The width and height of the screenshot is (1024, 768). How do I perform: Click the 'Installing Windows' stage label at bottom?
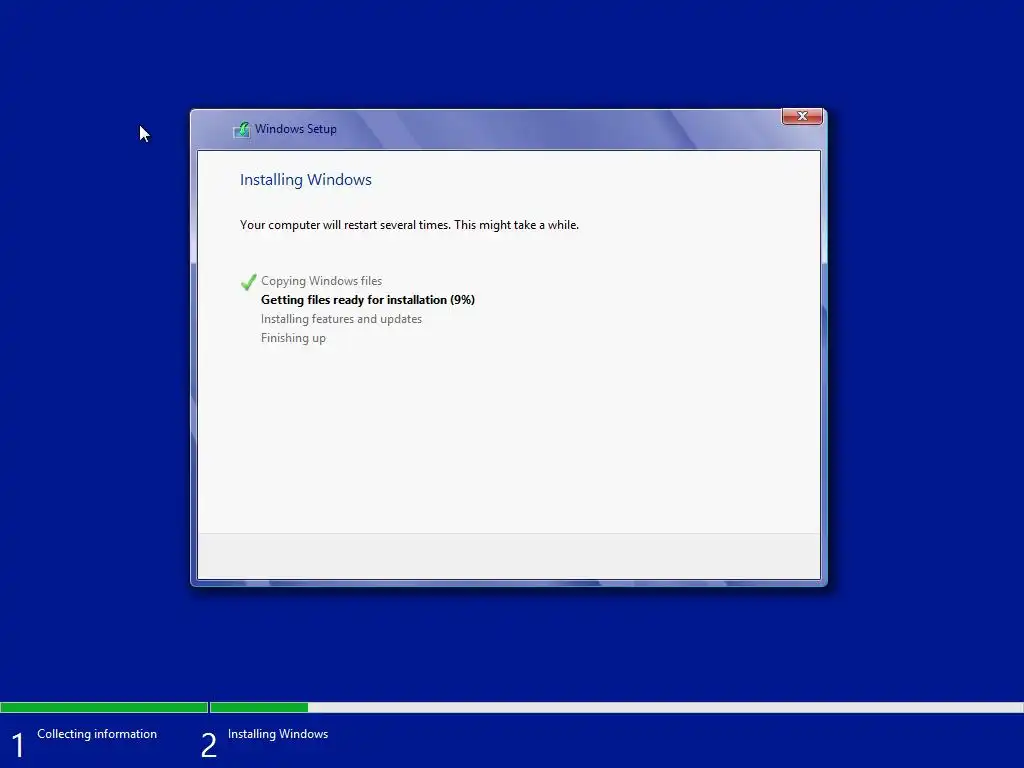pyautogui.click(x=278, y=734)
